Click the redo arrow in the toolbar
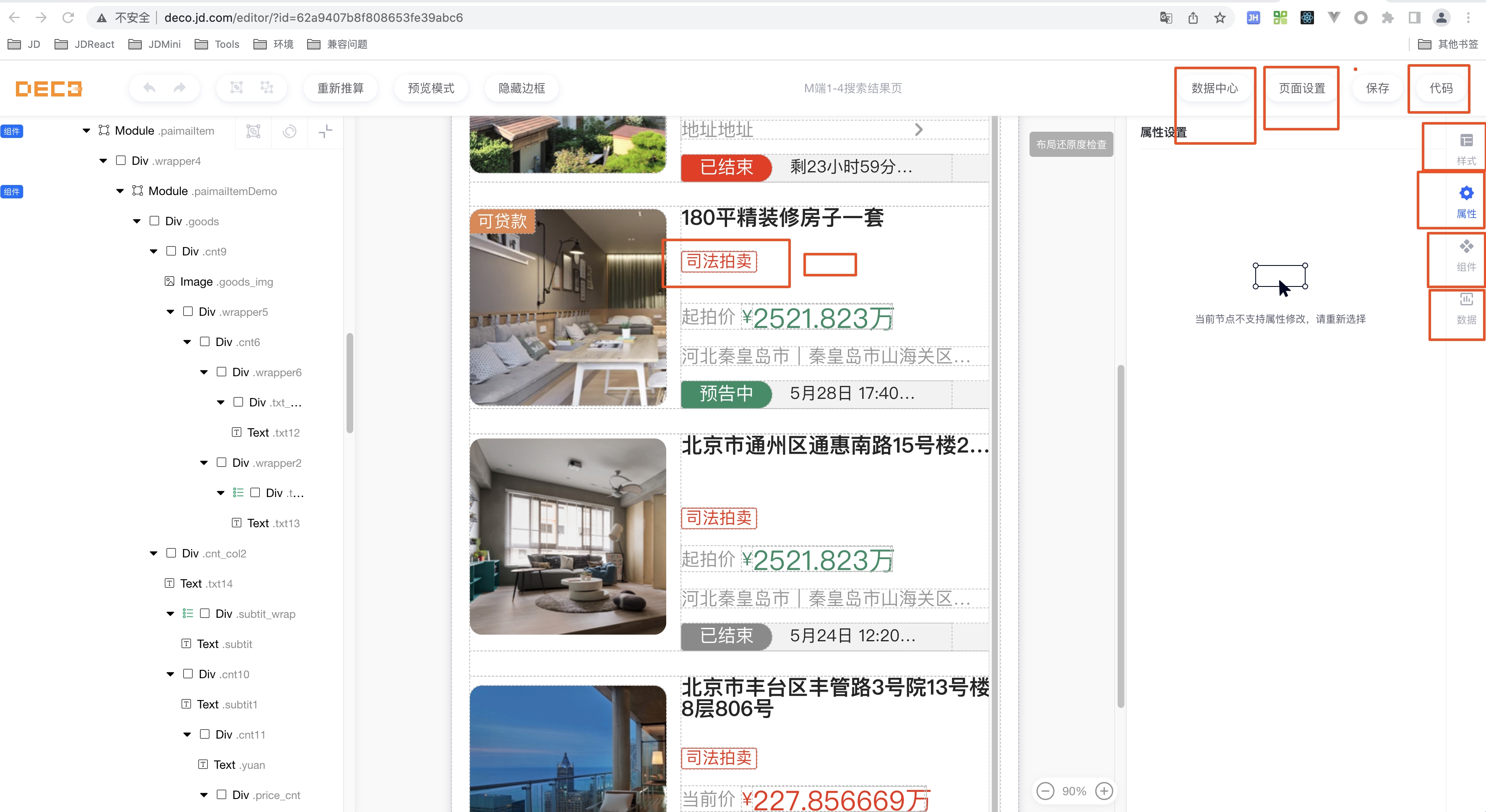1486x812 pixels. tap(180, 88)
